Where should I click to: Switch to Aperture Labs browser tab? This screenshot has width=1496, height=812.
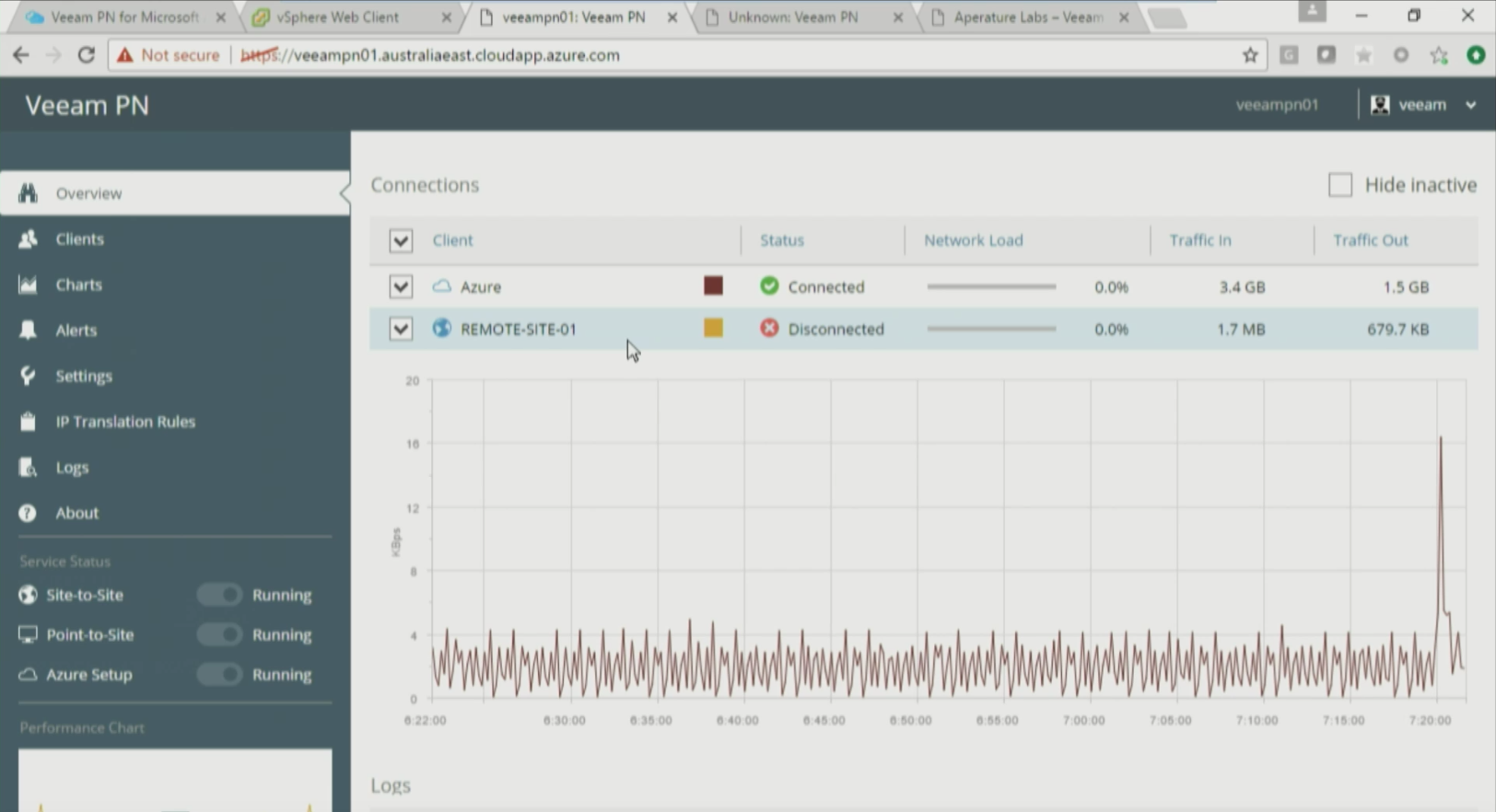coord(1029,17)
